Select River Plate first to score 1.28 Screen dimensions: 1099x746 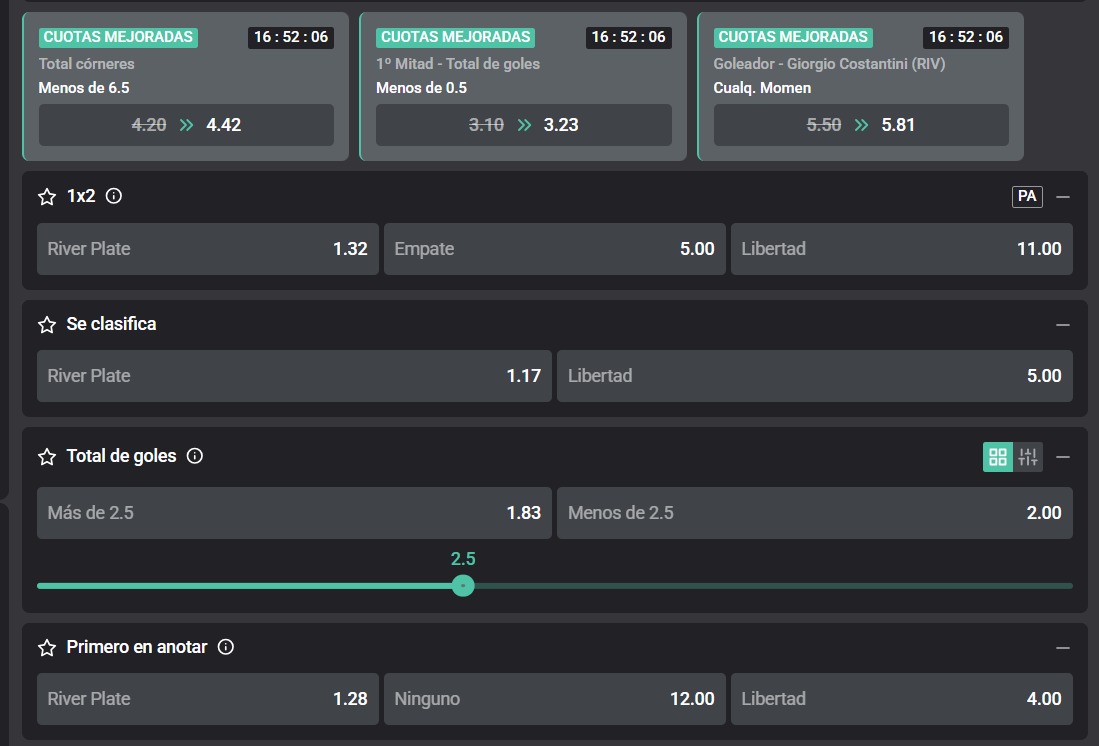click(207, 699)
